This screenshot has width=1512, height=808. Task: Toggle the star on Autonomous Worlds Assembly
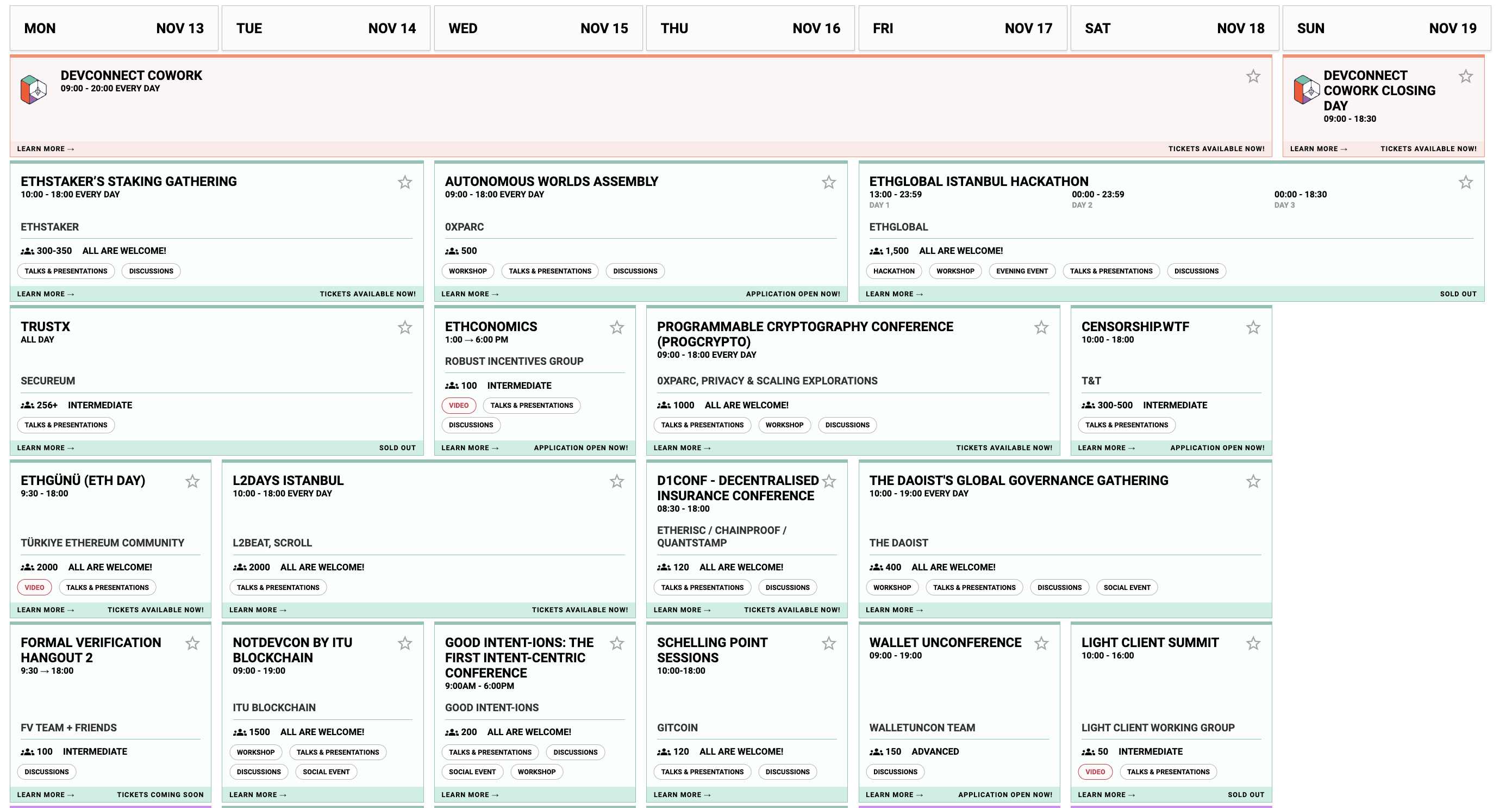coord(828,183)
